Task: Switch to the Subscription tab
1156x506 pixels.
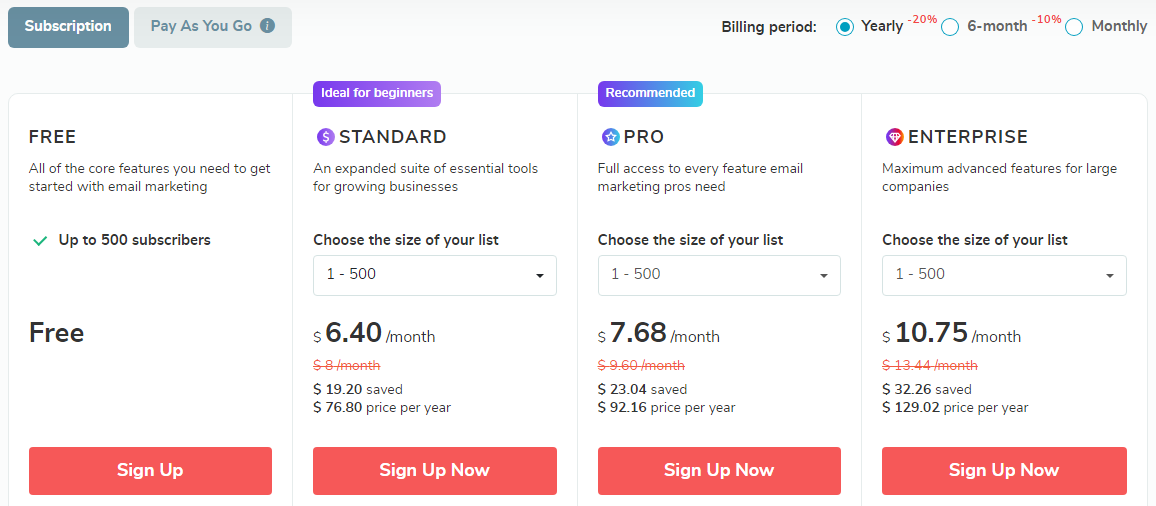Action: pyautogui.click(x=68, y=27)
